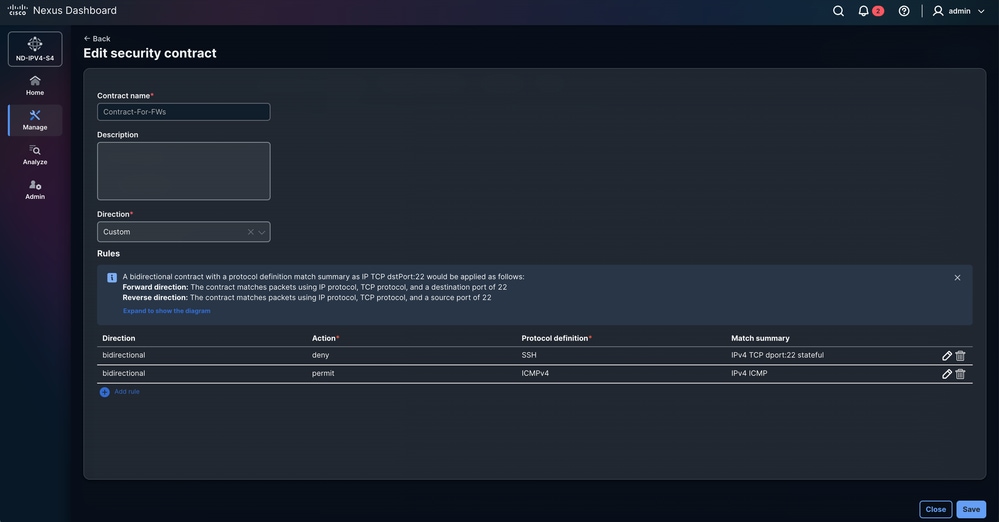Image resolution: width=999 pixels, height=522 pixels.
Task: Click the Nexus Dashboard title text
Action: point(75,10)
